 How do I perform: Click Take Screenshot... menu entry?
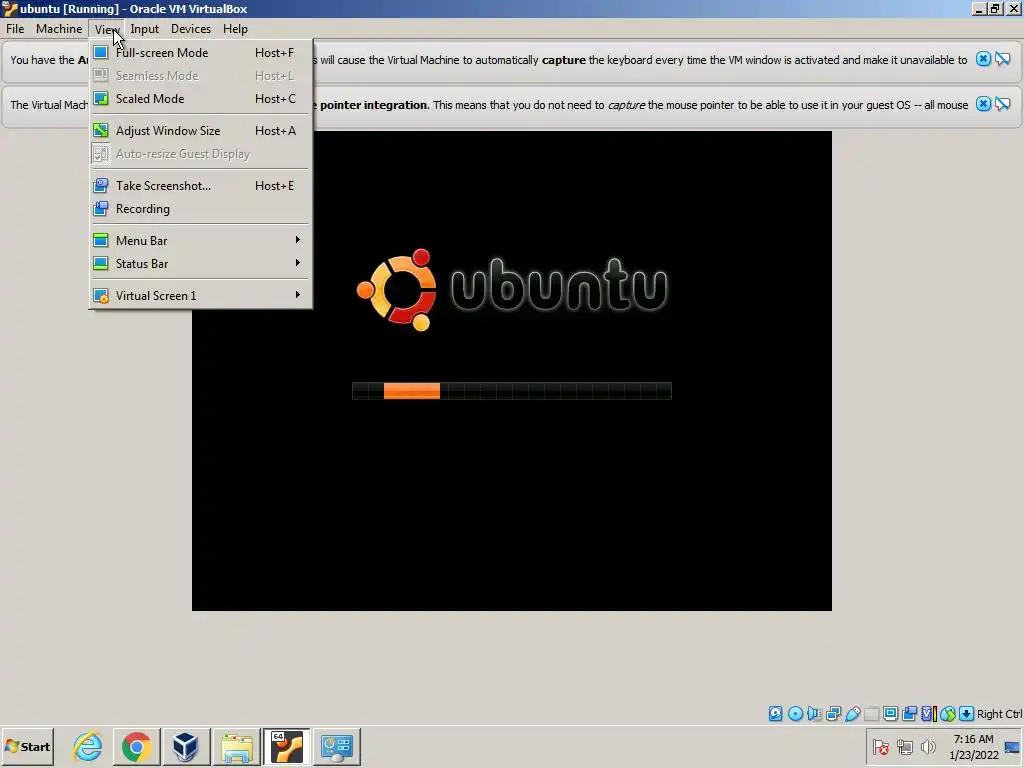(x=200, y=185)
